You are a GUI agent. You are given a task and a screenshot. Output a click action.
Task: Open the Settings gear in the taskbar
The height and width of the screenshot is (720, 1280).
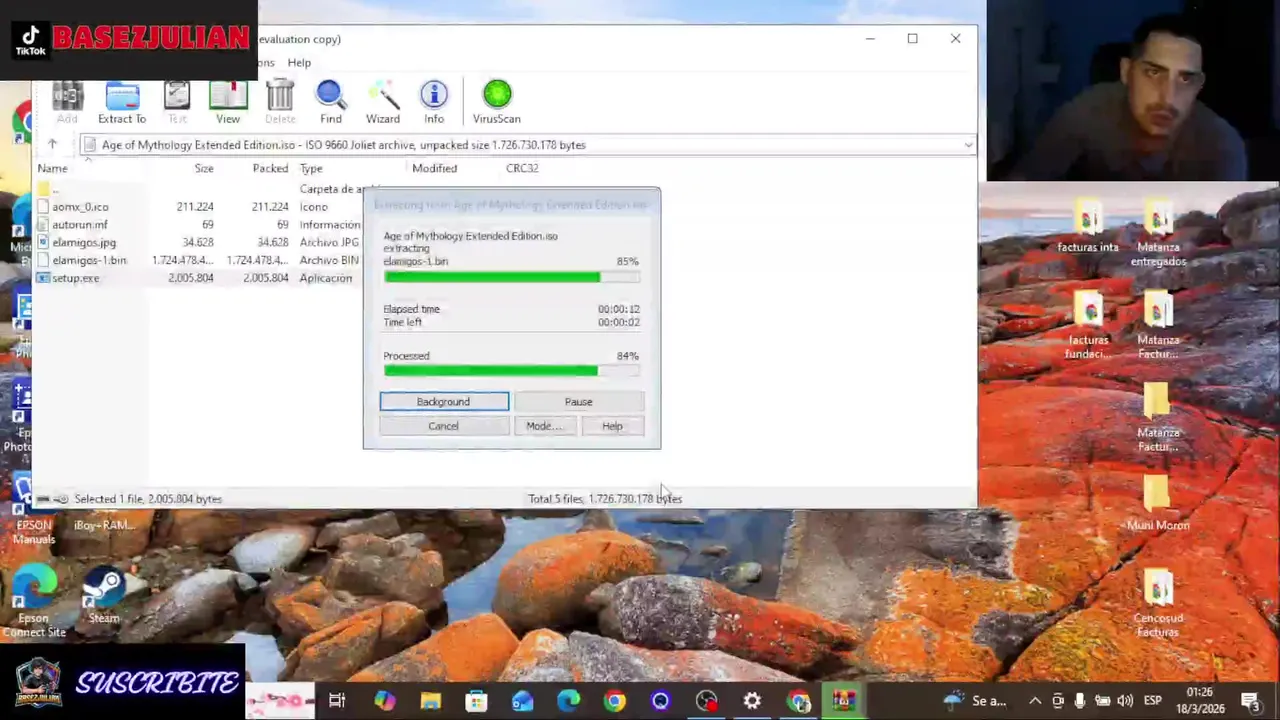pos(752,701)
